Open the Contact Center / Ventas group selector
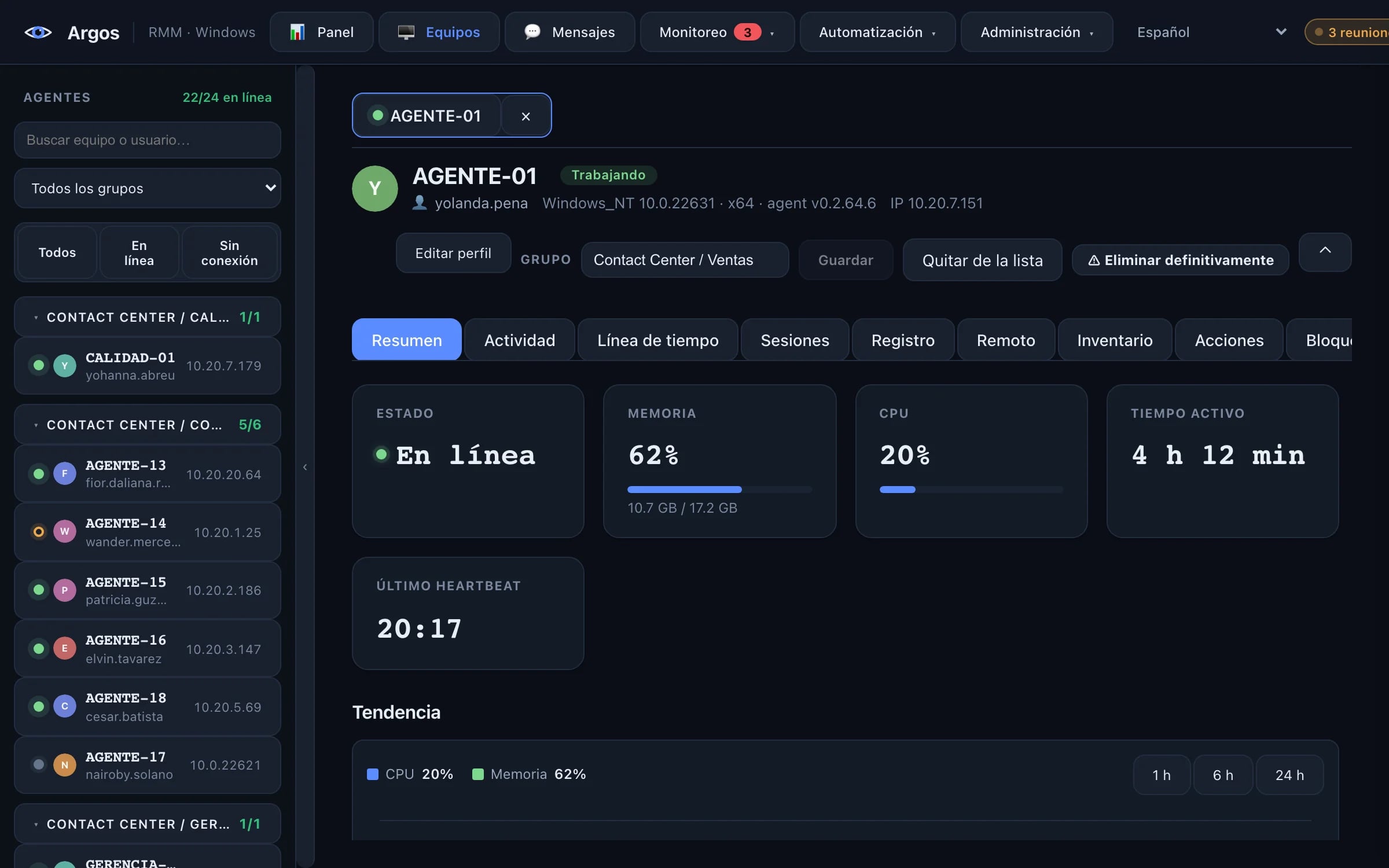Image resolution: width=1389 pixels, height=868 pixels. 685,260
